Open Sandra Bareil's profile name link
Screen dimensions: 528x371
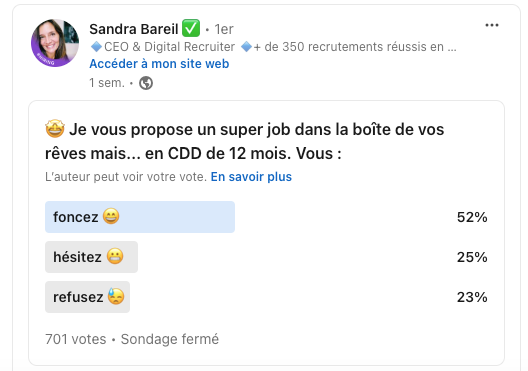click(134, 29)
